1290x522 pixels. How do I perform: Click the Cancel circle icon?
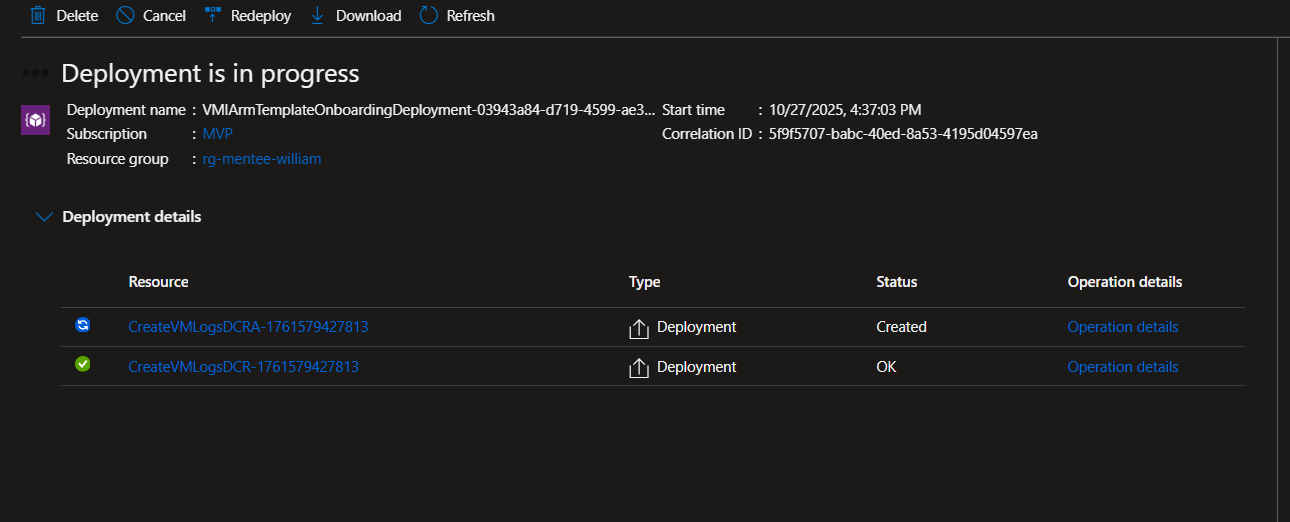(x=125, y=15)
